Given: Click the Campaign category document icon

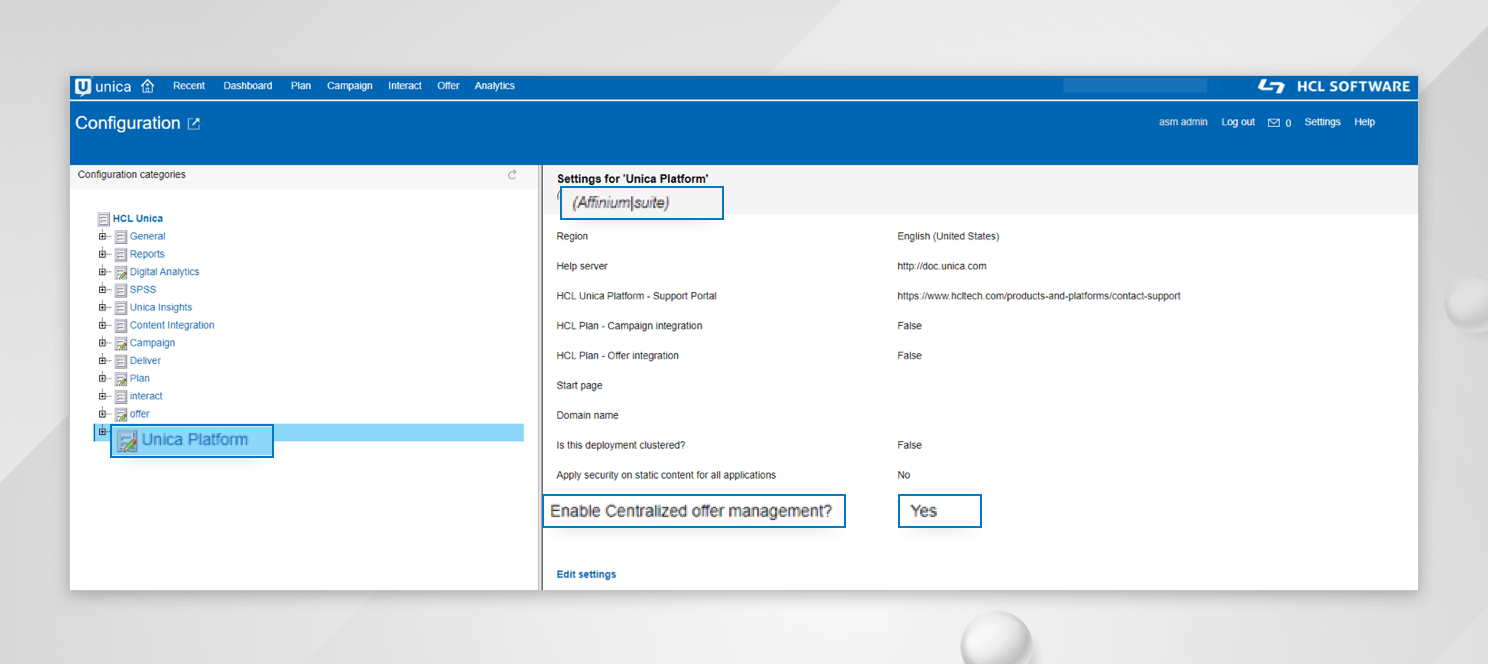Looking at the screenshot, I should 120,342.
